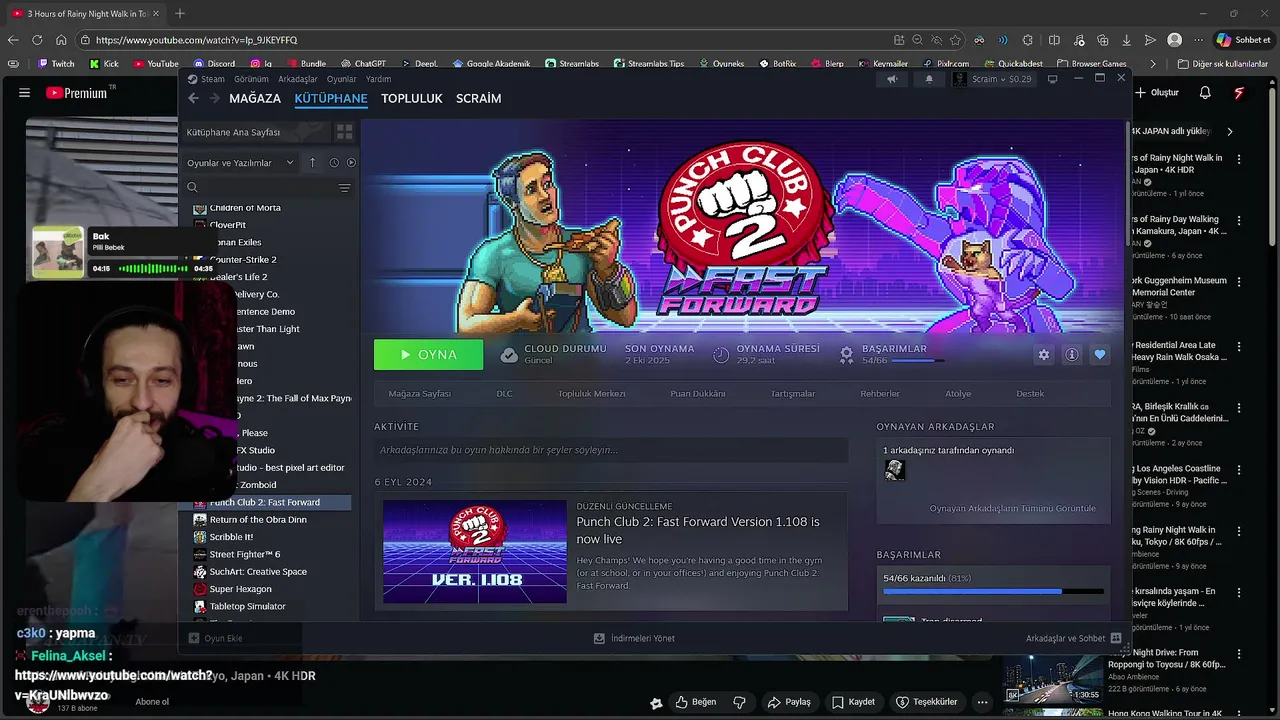Open YouTube notifications bell icon
The width and height of the screenshot is (1280, 720).
(1205, 93)
